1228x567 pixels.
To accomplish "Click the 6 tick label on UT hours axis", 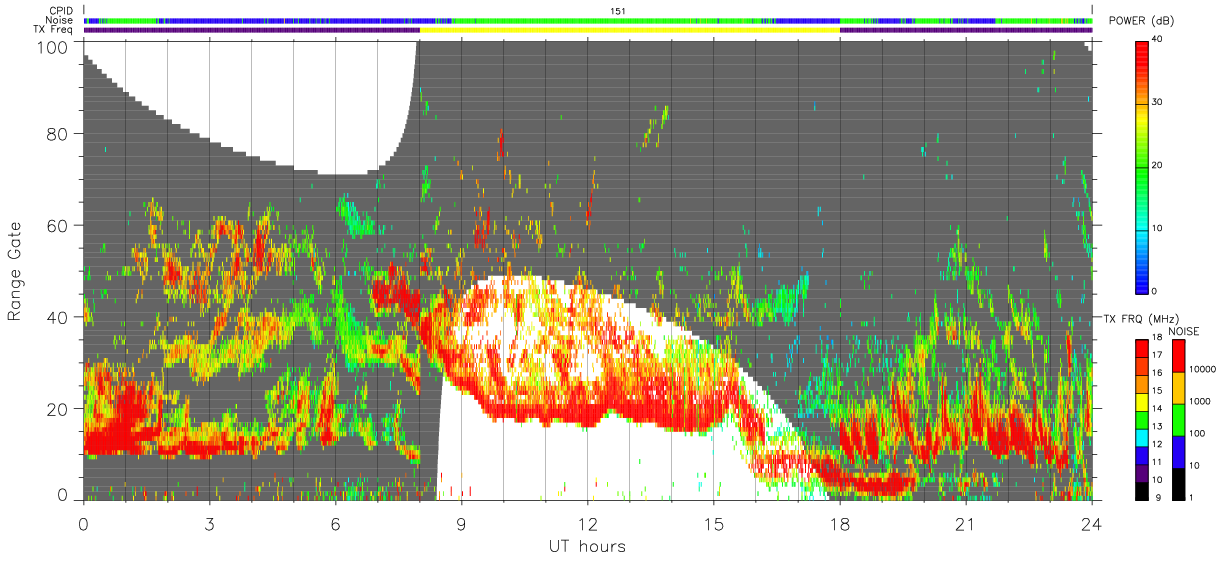I will click(336, 524).
